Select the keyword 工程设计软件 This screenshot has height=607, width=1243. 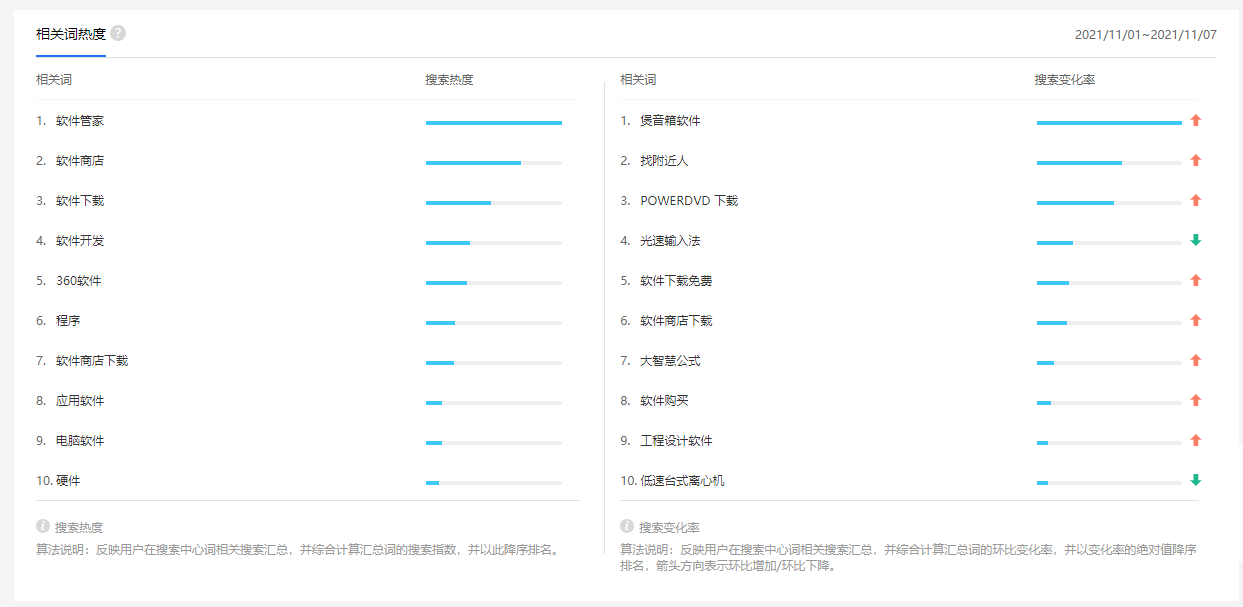point(677,440)
